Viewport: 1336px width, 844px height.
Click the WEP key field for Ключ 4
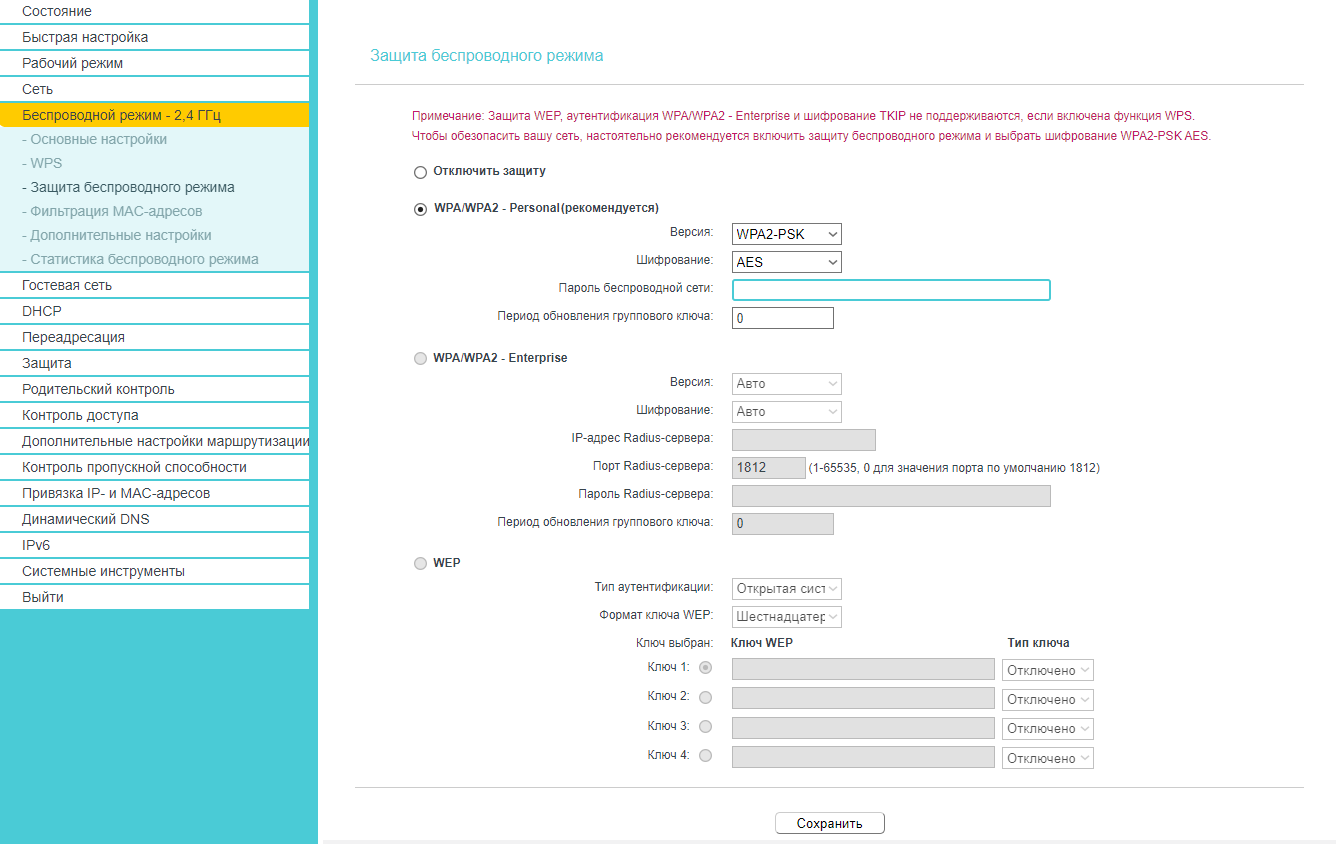pos(863,757)
